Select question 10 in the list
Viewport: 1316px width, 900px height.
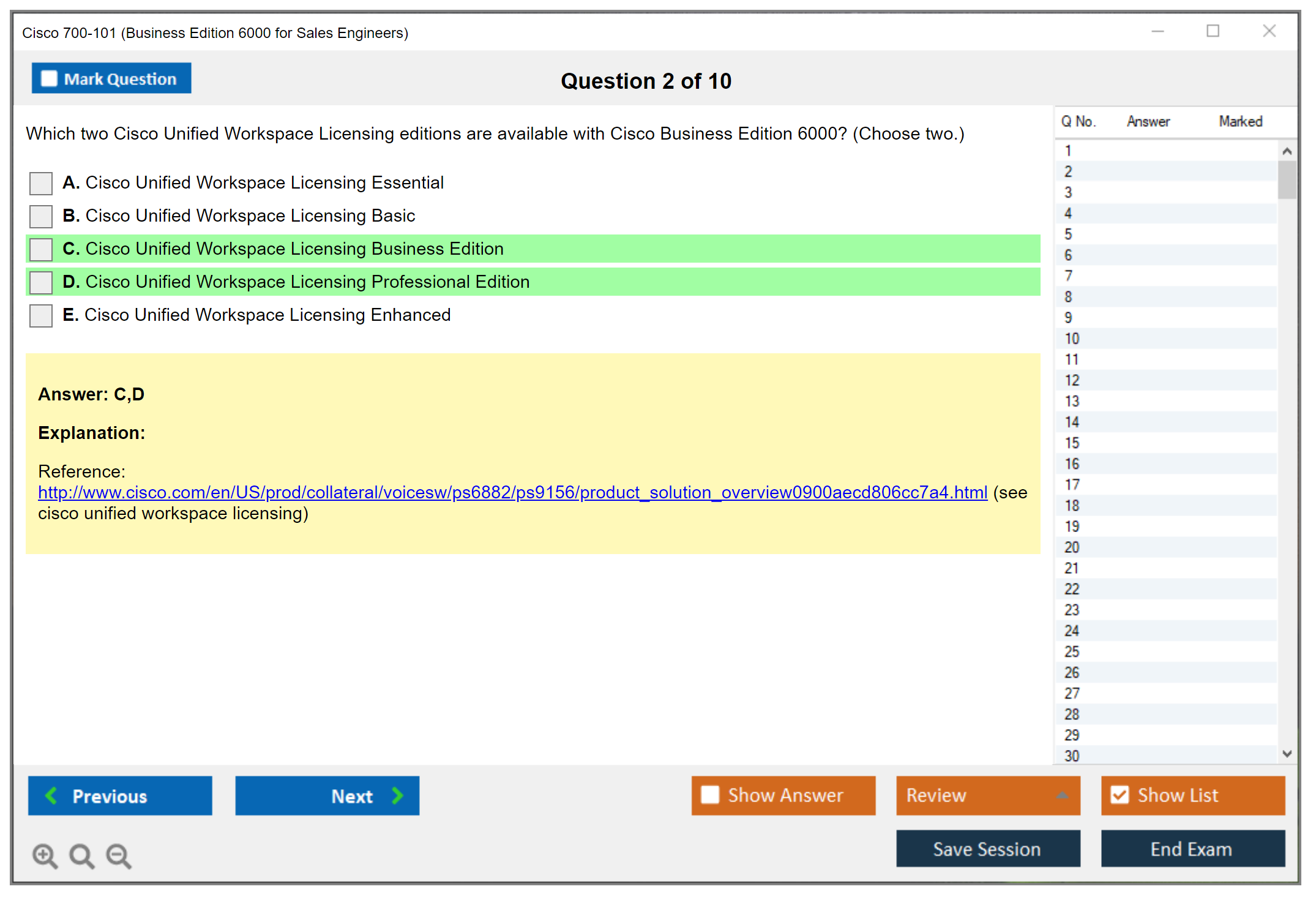click(x=1072, y=339)
